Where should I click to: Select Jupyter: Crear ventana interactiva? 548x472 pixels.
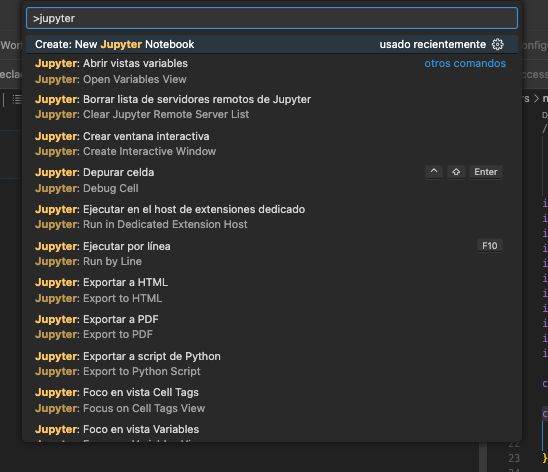pos(272,144)
